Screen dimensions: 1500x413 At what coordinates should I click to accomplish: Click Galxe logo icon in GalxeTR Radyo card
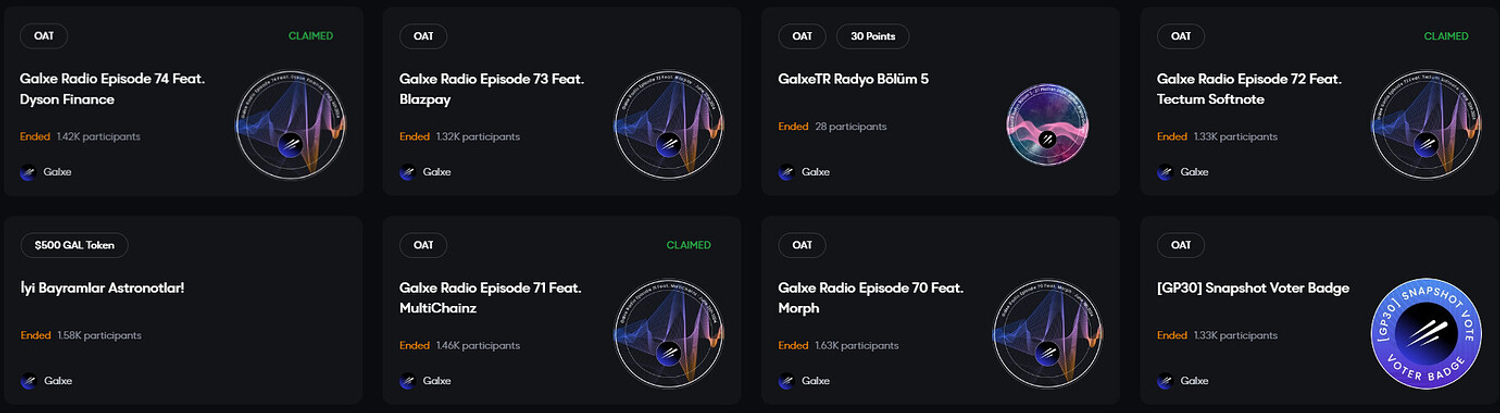point(786,172)
